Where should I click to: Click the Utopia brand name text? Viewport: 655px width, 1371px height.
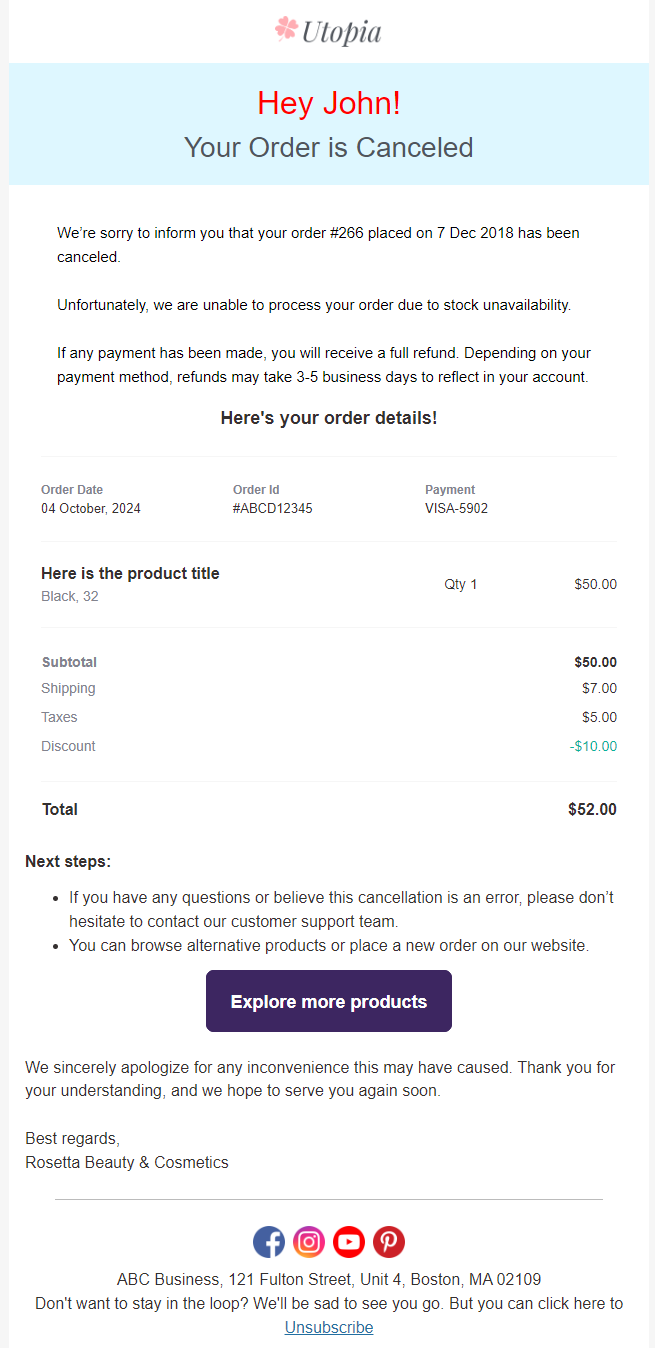(341, 32)
